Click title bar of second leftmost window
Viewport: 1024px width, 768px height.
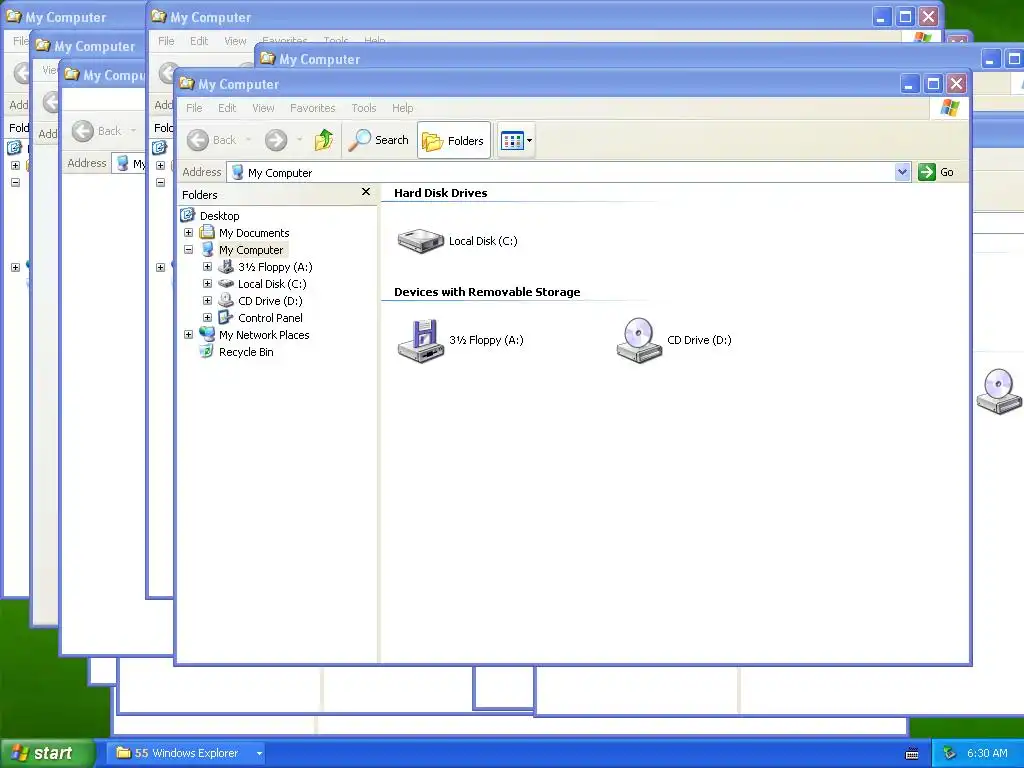89,46
